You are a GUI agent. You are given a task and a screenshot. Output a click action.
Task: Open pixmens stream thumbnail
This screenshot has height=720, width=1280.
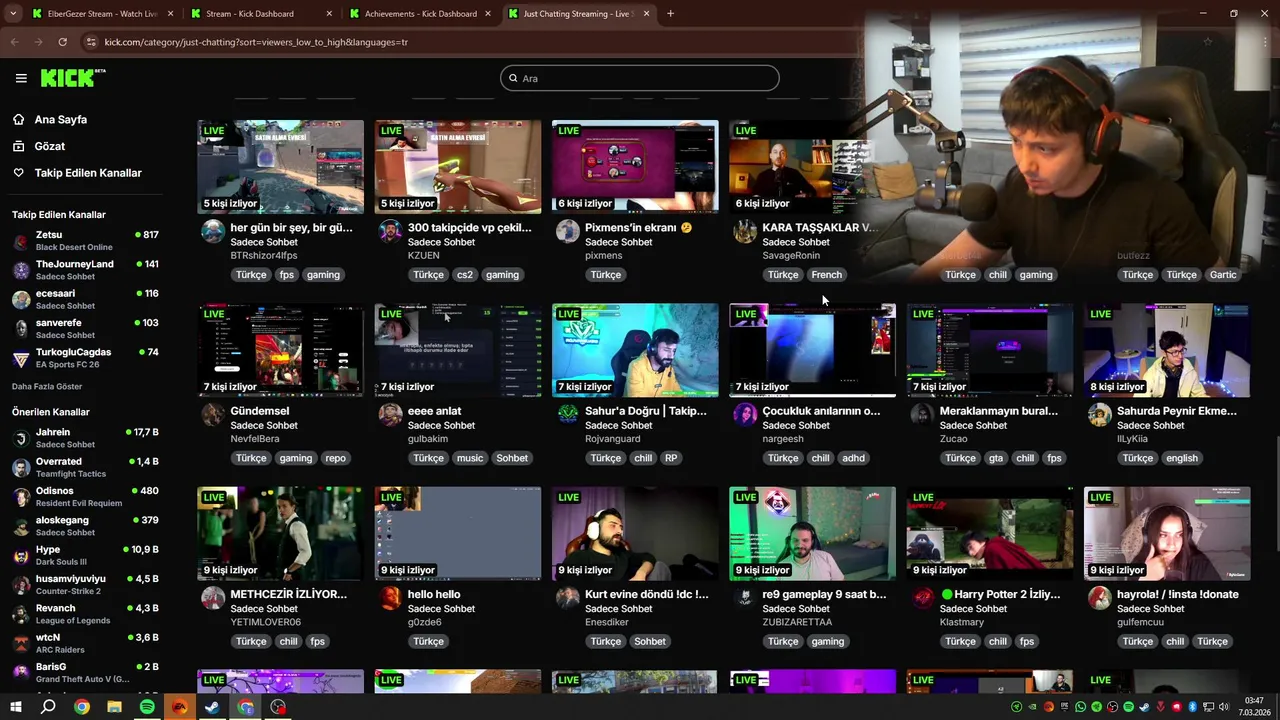click(635, 166)
